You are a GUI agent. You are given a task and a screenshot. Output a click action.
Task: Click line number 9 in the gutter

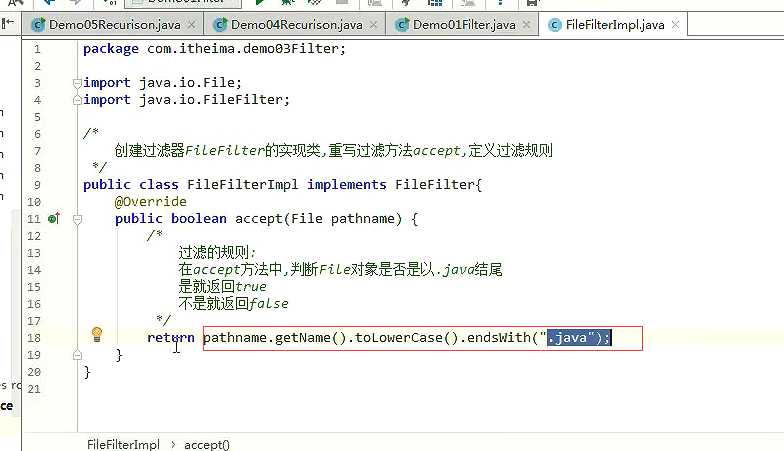coord(37,185)
